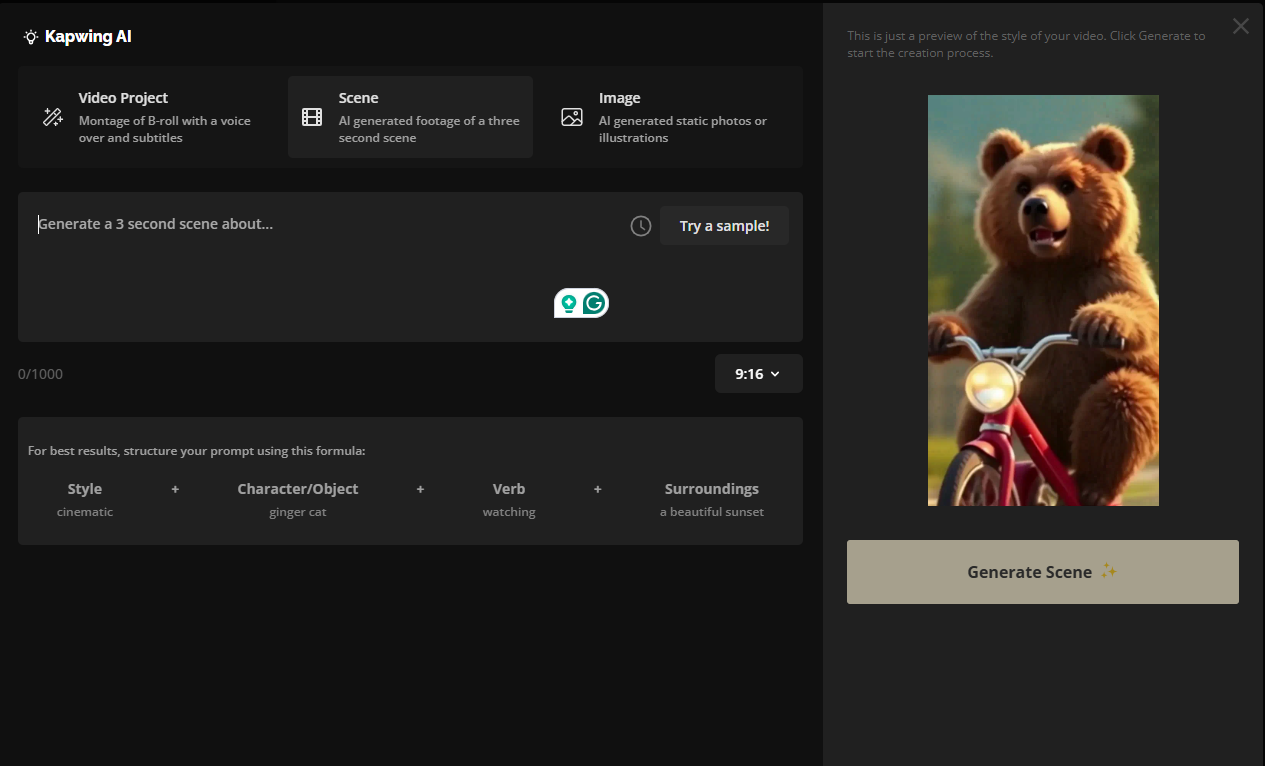Click the picture frame Image icon
1265x766 pixels.
(572, 117)
